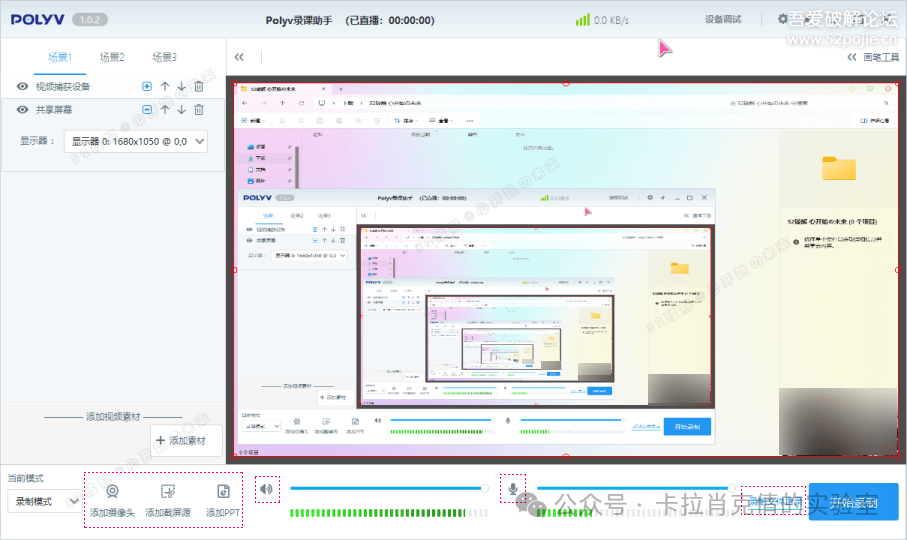The height and width of the screenshot is (540, 907).
Task: Select the 视频捕获设备 row label
Action: point(62,87)
